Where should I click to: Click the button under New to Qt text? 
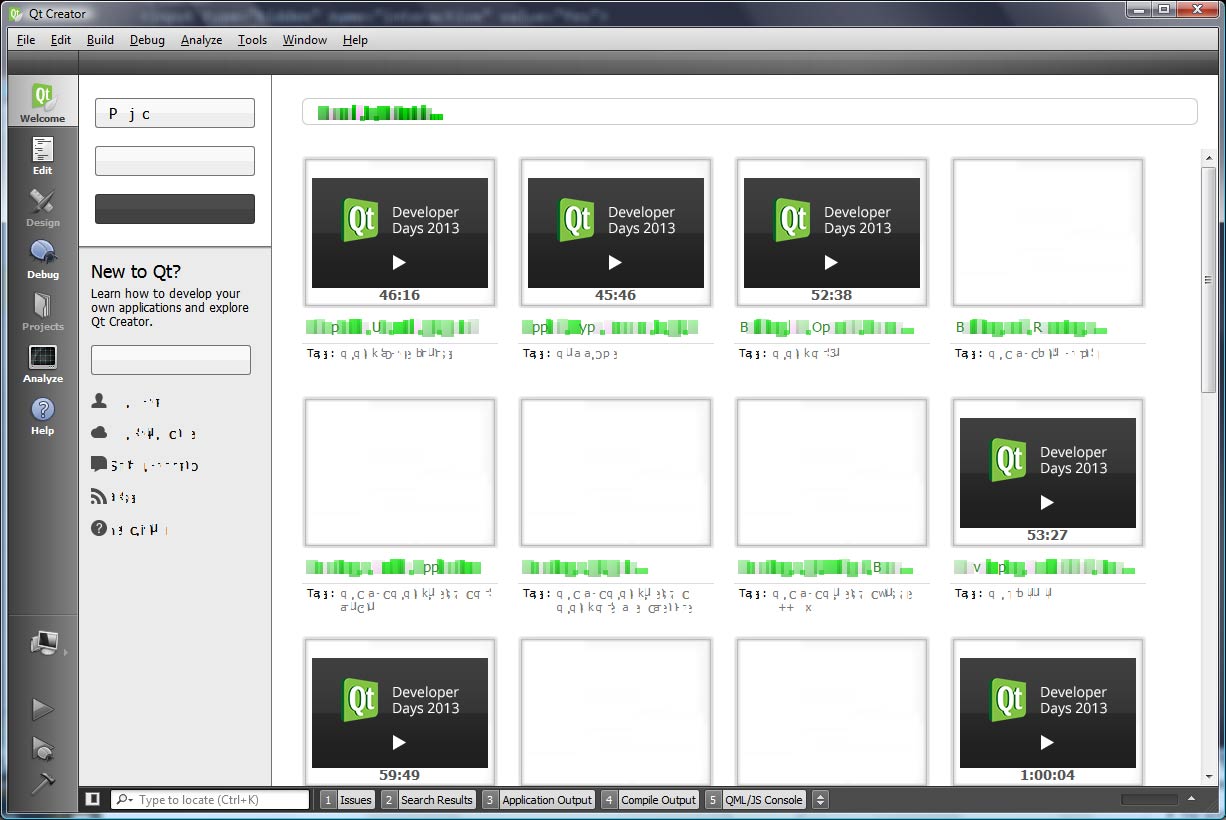(x=171, y=360)
